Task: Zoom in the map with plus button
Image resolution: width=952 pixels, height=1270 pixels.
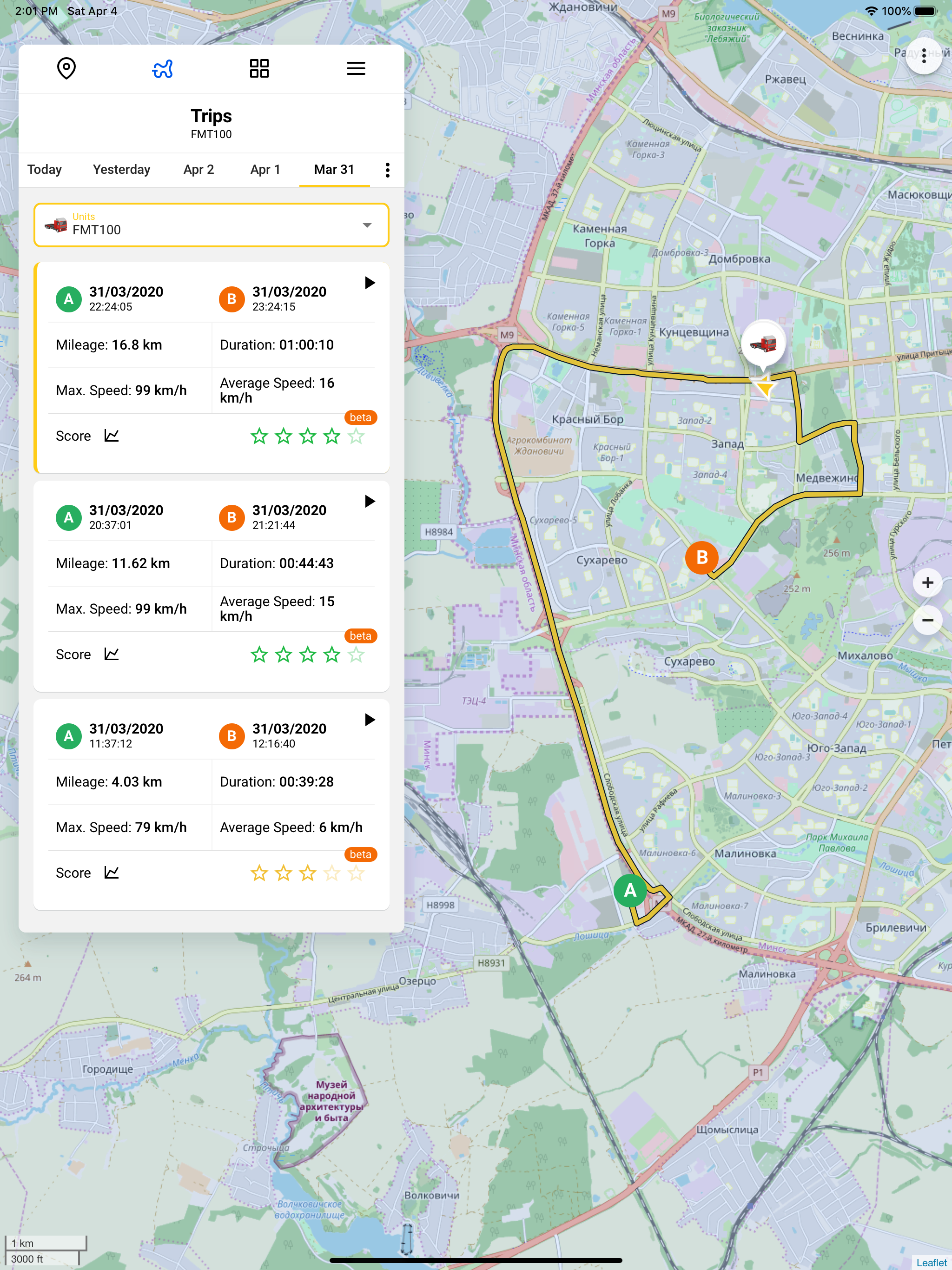Action: click(x=927, y=583)
